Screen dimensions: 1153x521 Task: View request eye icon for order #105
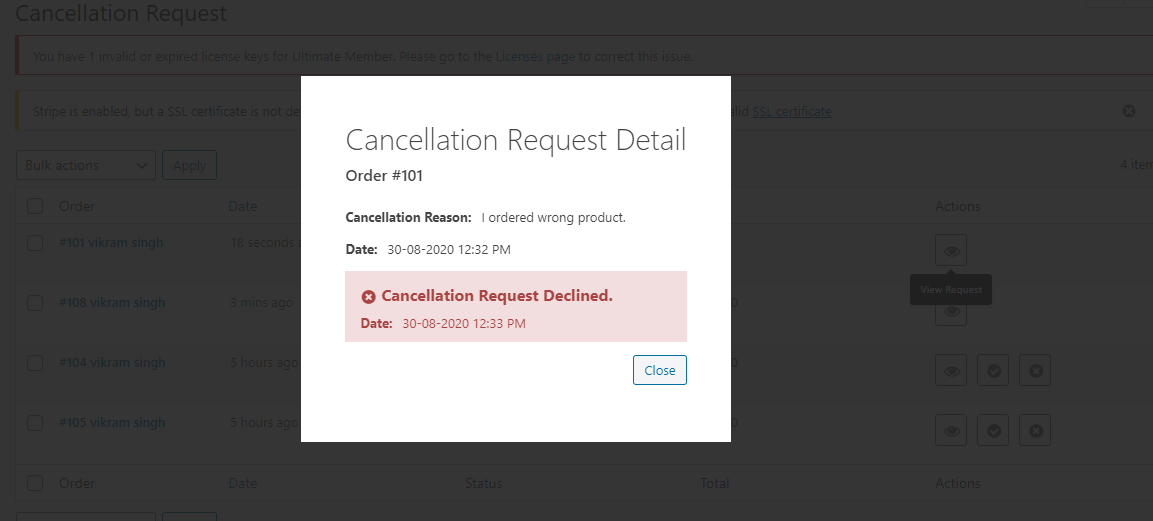click(x=951, y=430)
